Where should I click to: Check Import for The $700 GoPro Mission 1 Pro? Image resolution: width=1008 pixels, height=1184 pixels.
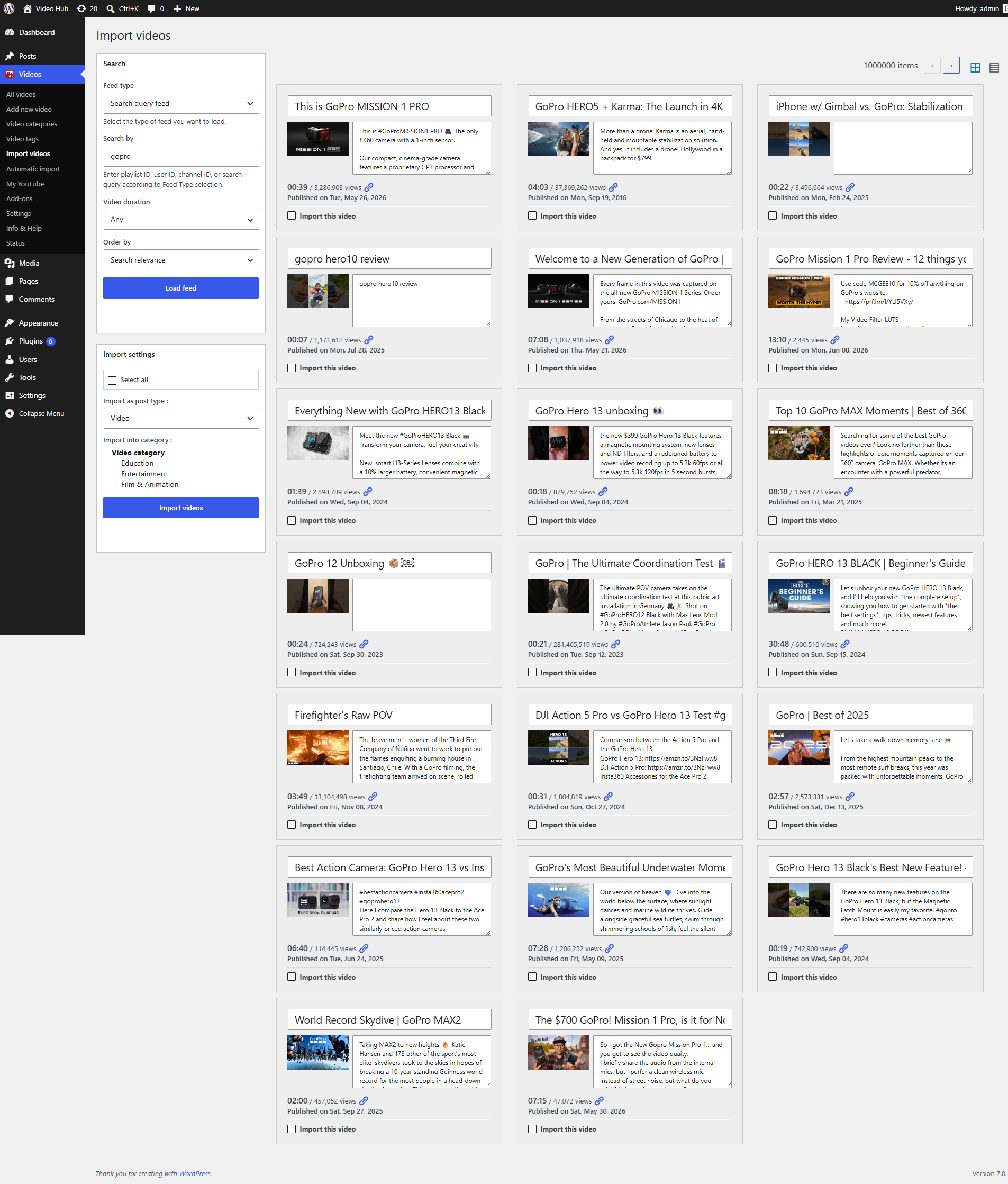click(532, 1129)
